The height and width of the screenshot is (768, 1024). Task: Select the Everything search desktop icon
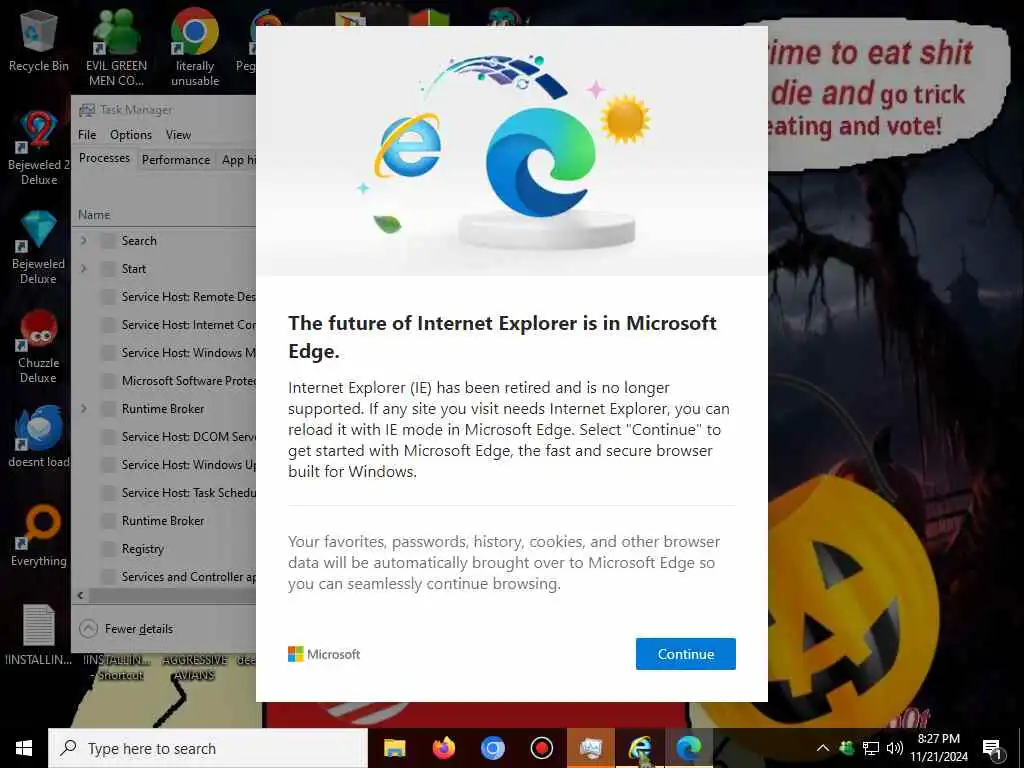point(39,537)
